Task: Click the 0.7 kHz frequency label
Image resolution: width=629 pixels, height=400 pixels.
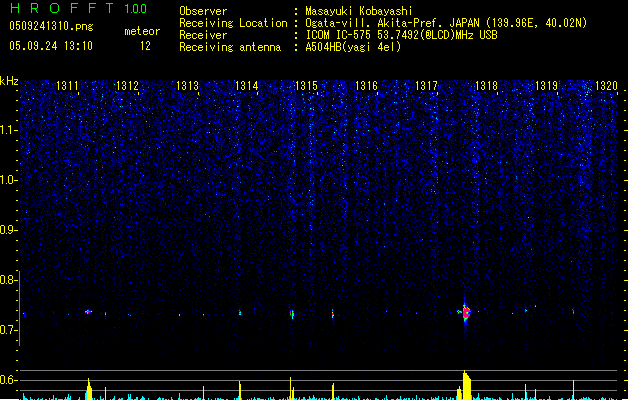Action: [x=8, y=330]
